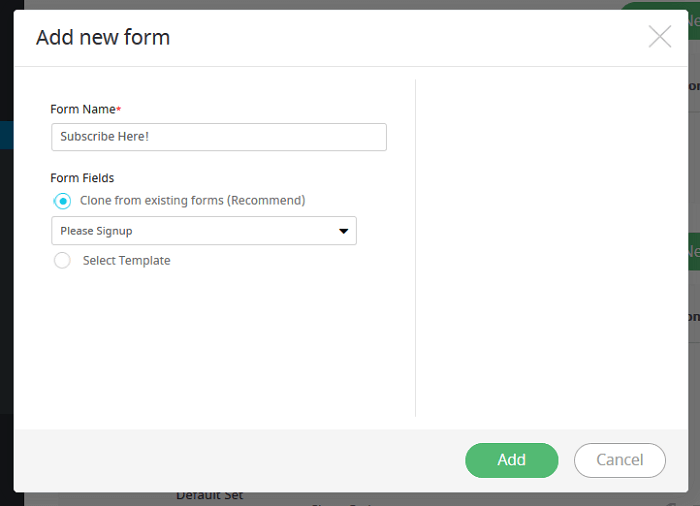
Task: Click the red required asterisk next to Form Name
Action: tap(119, 108)
